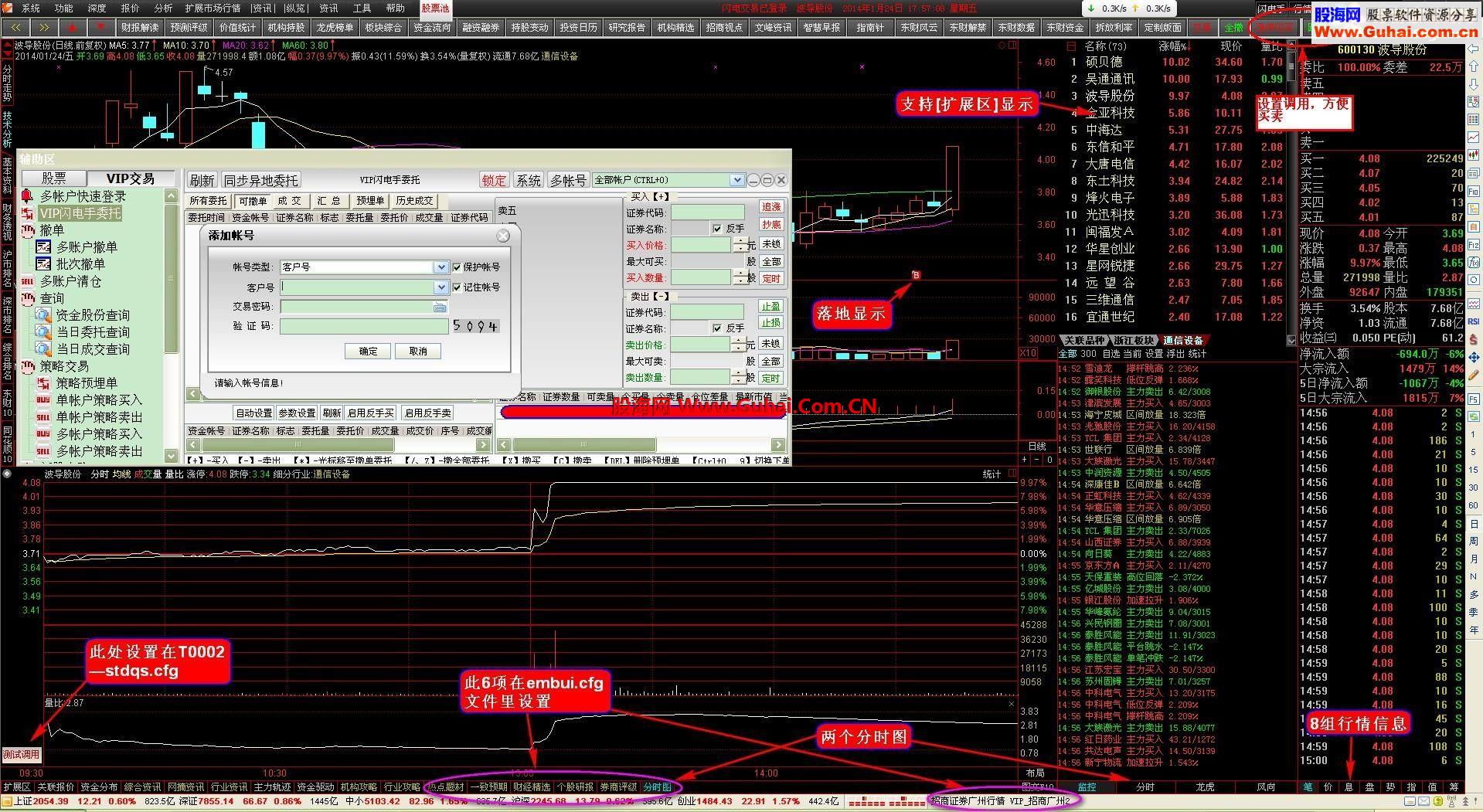Click the hand icon beside 查询
The width and height of the screenshot is (1483, 812).
(28, 298)
